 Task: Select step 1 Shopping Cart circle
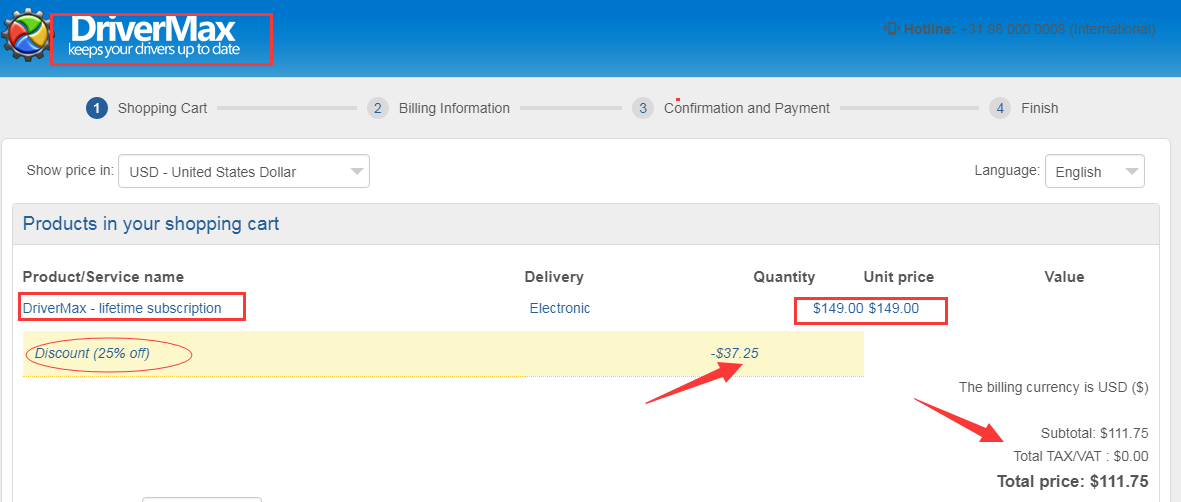(x=96, y=108)
